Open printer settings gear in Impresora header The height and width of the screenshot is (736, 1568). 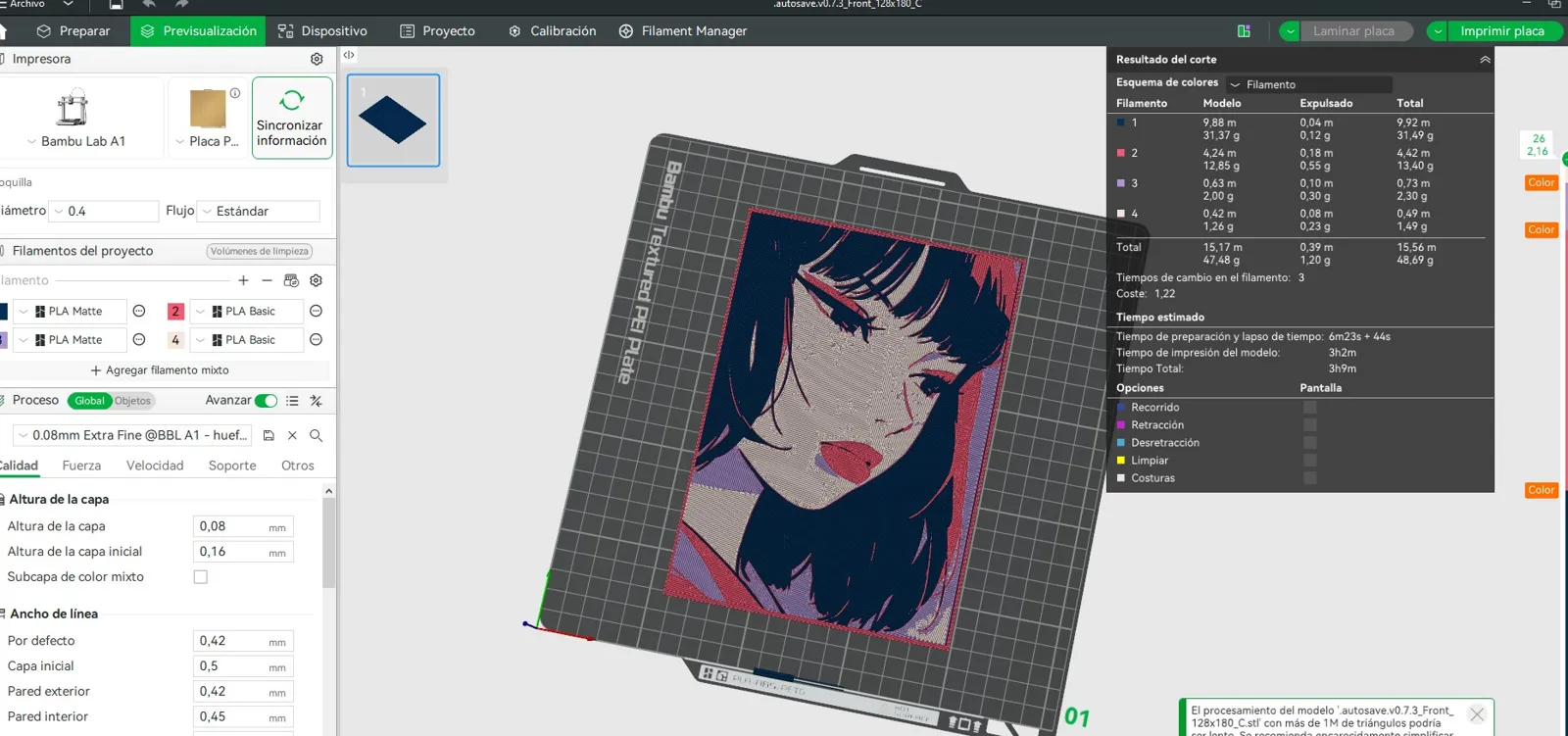[317, 59]
